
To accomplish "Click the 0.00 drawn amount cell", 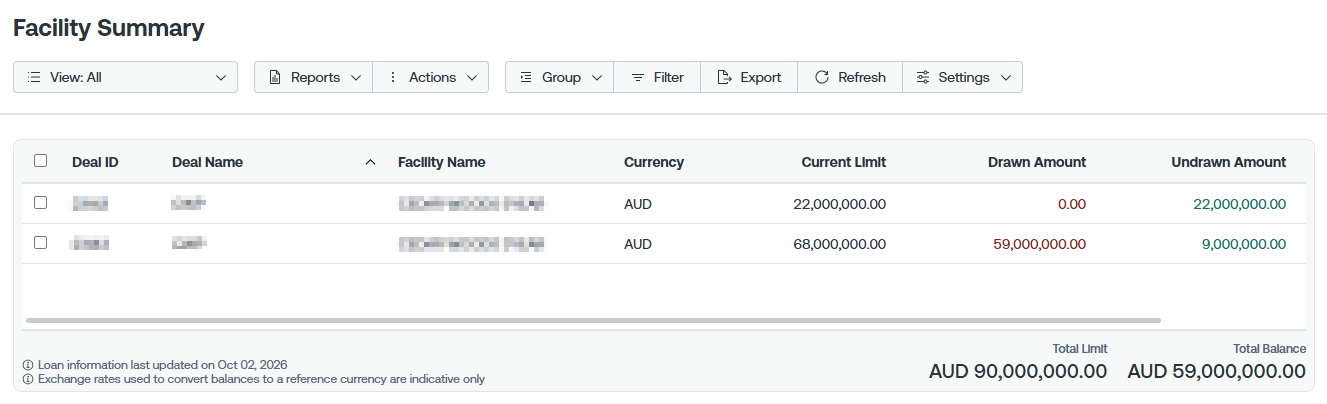I will [x=1072, y=204].
